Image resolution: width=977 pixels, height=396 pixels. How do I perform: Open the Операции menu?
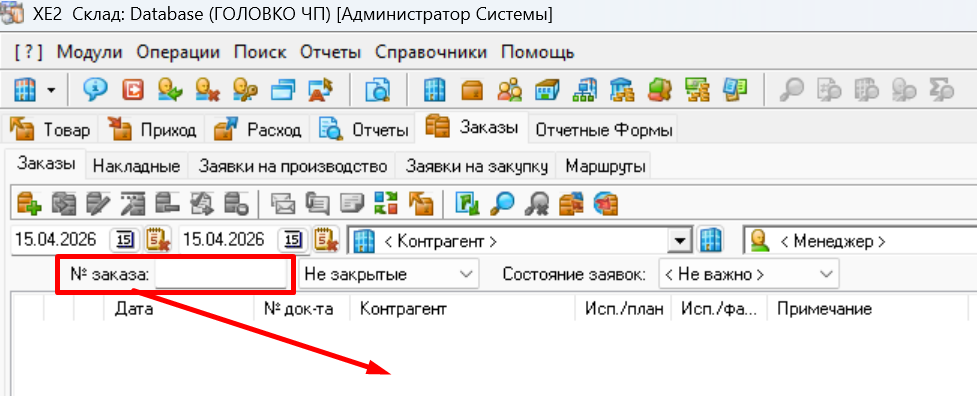pos(178,52)
